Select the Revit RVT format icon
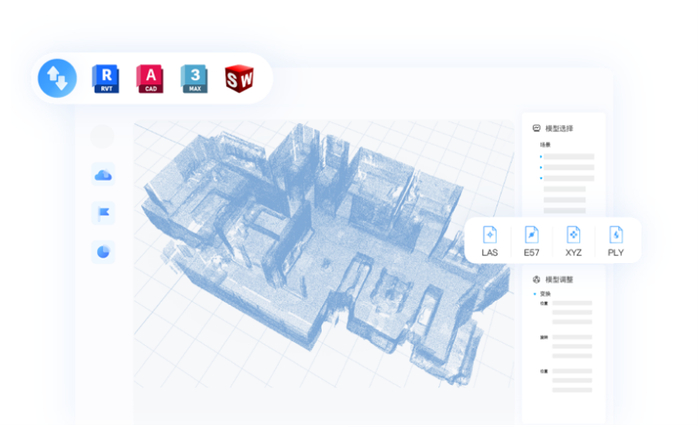The image size is (700, 427). (106, 79)
